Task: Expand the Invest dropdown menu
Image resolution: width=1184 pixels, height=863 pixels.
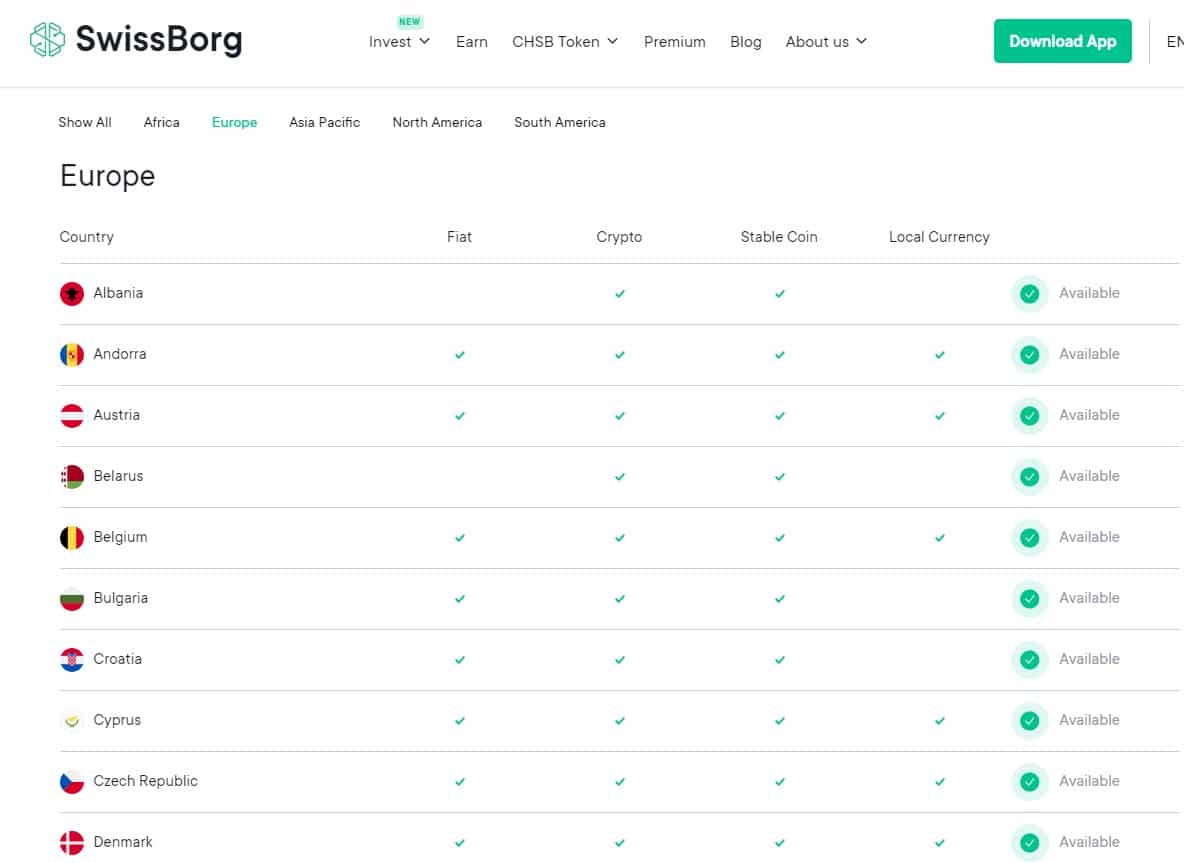Action: (399, 42)
